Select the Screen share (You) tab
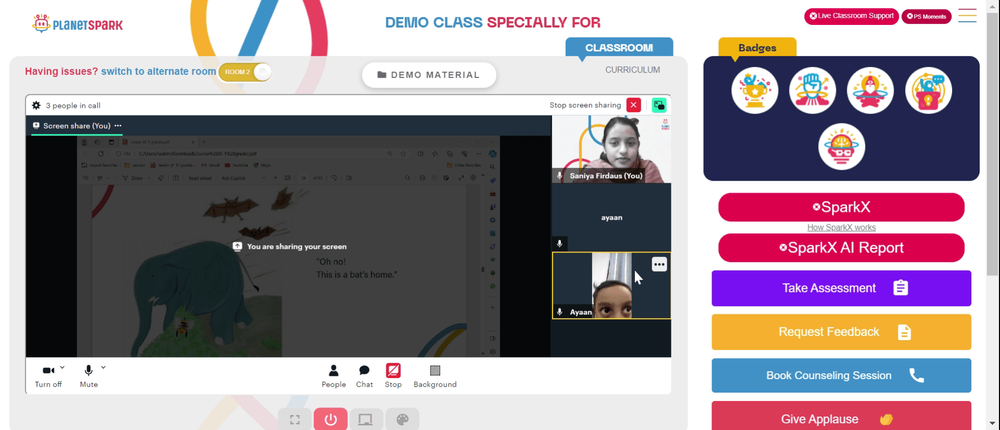The image size is (1000, 430). [x=77, y=126]
